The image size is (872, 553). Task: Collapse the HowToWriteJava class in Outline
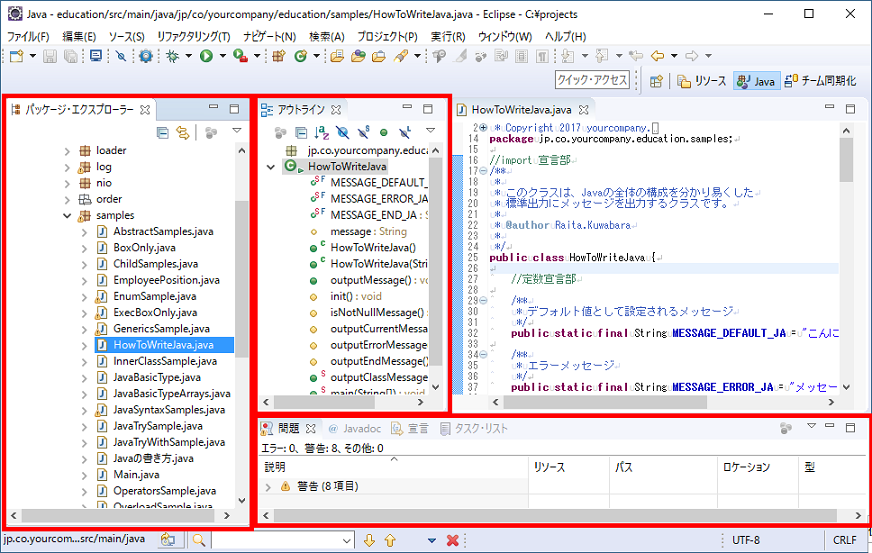pos(270,167)
